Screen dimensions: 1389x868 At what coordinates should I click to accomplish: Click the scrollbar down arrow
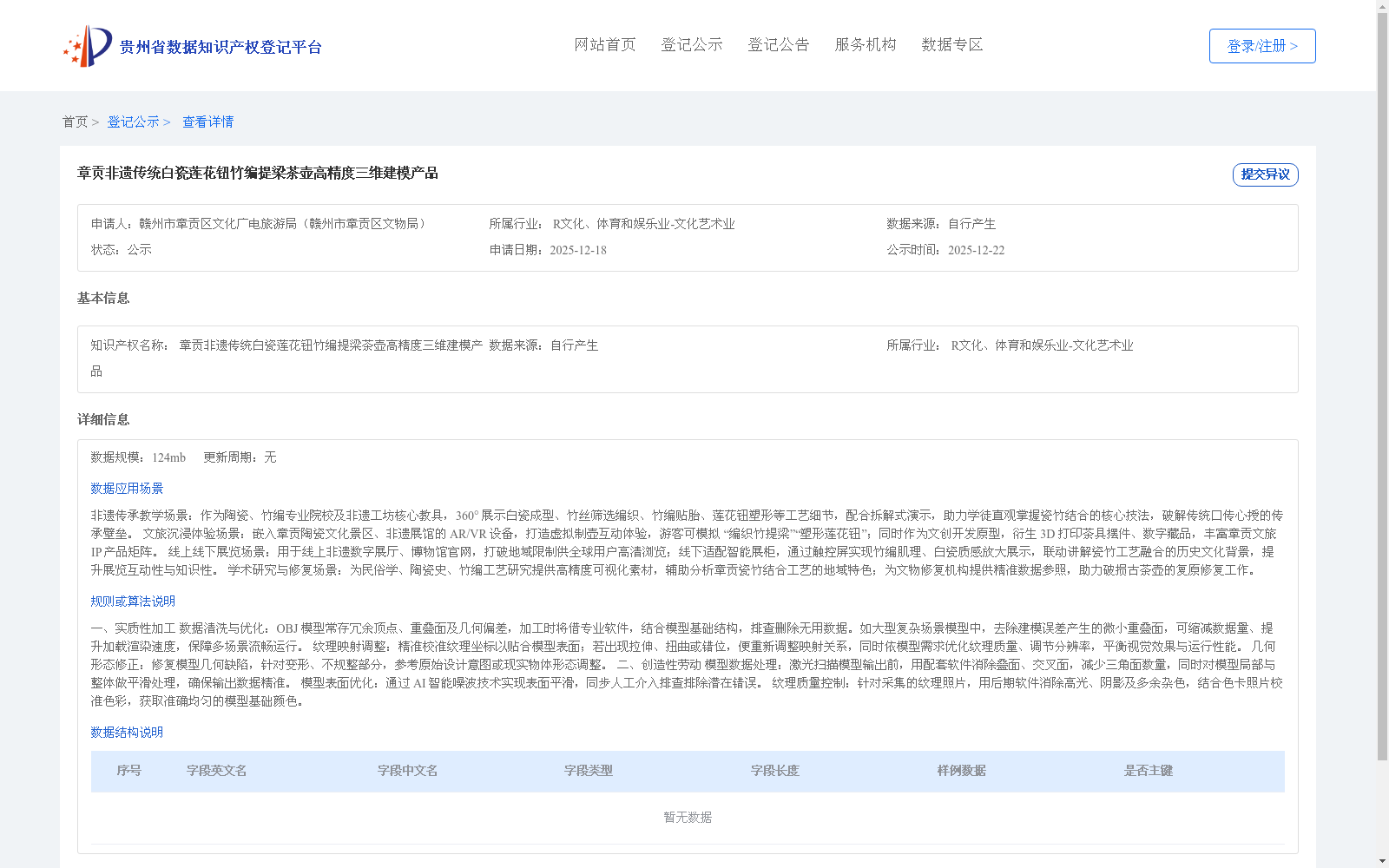[1382, 862]
